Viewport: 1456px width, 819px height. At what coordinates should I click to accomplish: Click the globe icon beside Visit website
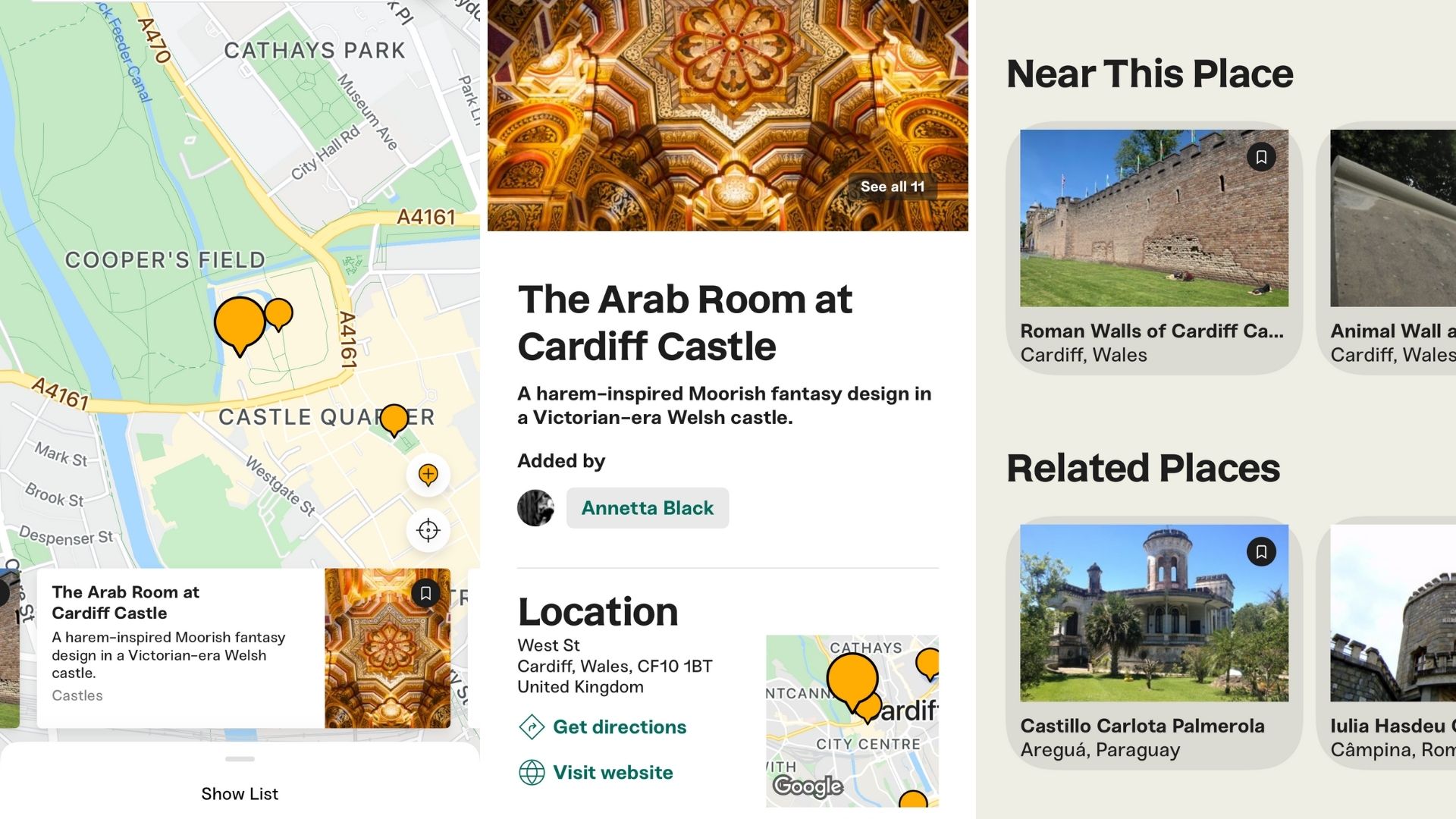pos(532,773)
